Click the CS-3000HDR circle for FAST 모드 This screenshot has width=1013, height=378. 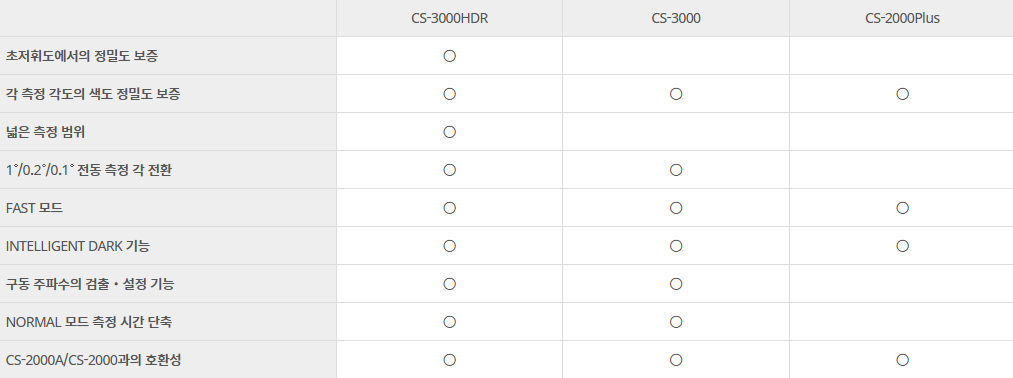coord(450,208)
